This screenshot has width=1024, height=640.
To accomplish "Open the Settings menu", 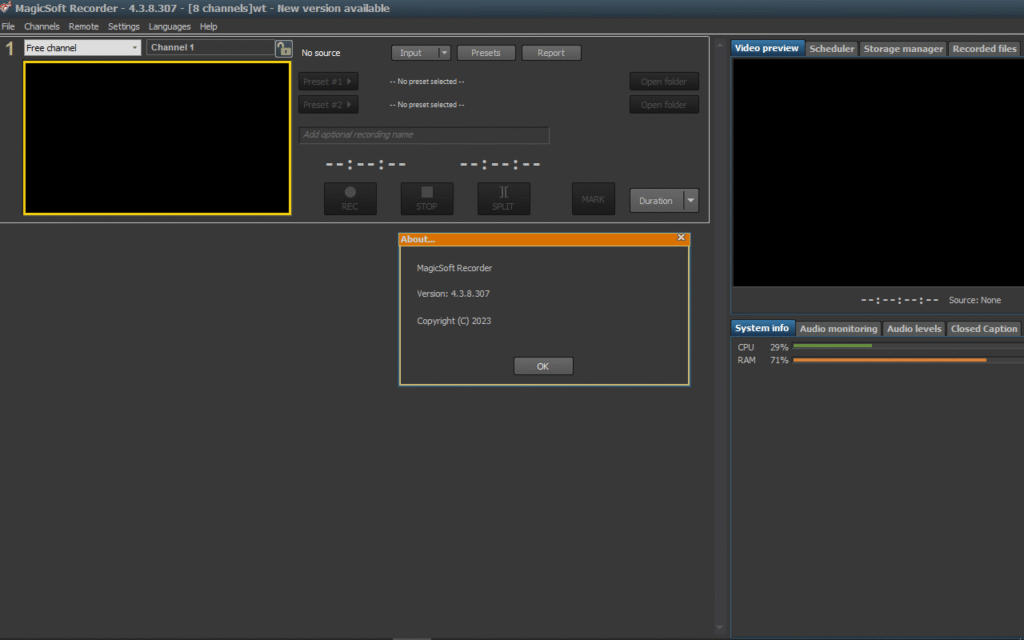I will tap(123, 26).
